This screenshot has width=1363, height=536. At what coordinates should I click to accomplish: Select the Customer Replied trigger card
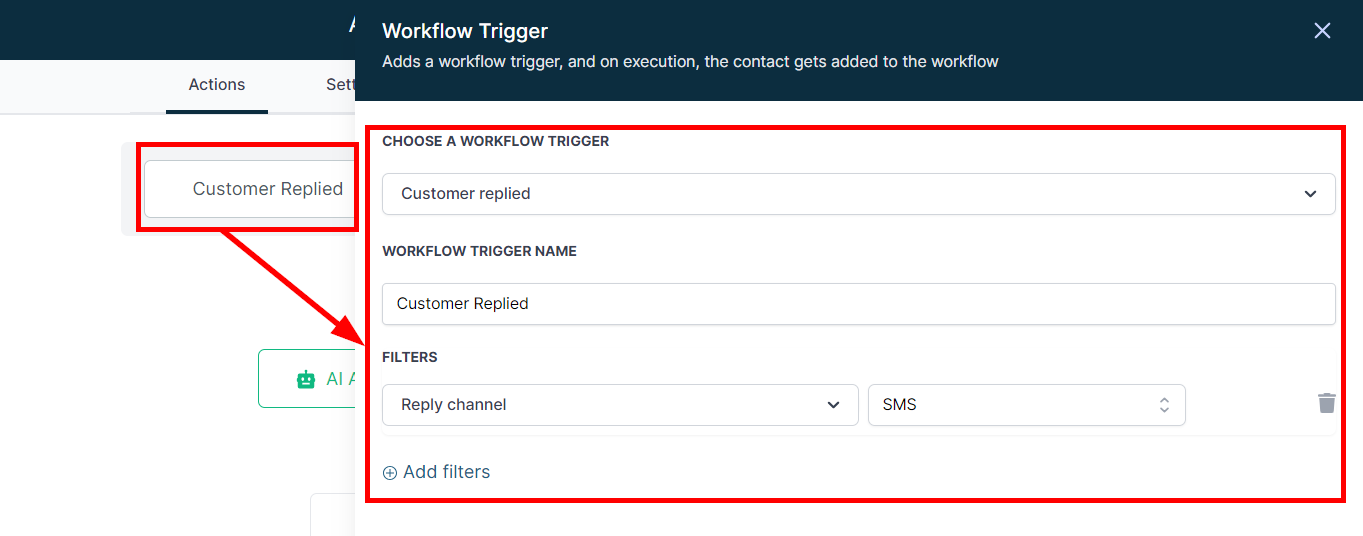pyautogui.click(x=250, y=189)
